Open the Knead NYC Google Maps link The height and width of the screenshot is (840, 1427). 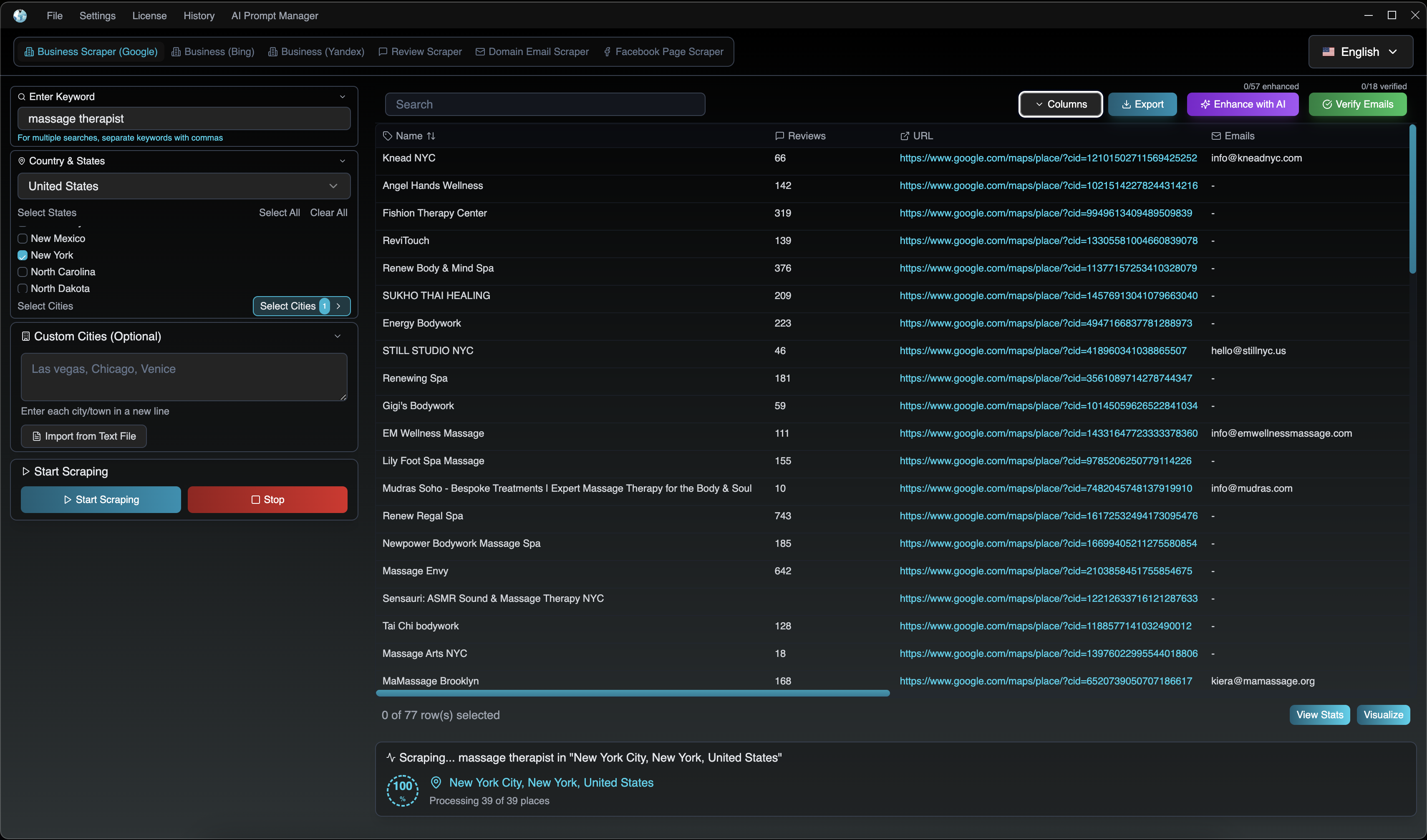[1048, 158]
